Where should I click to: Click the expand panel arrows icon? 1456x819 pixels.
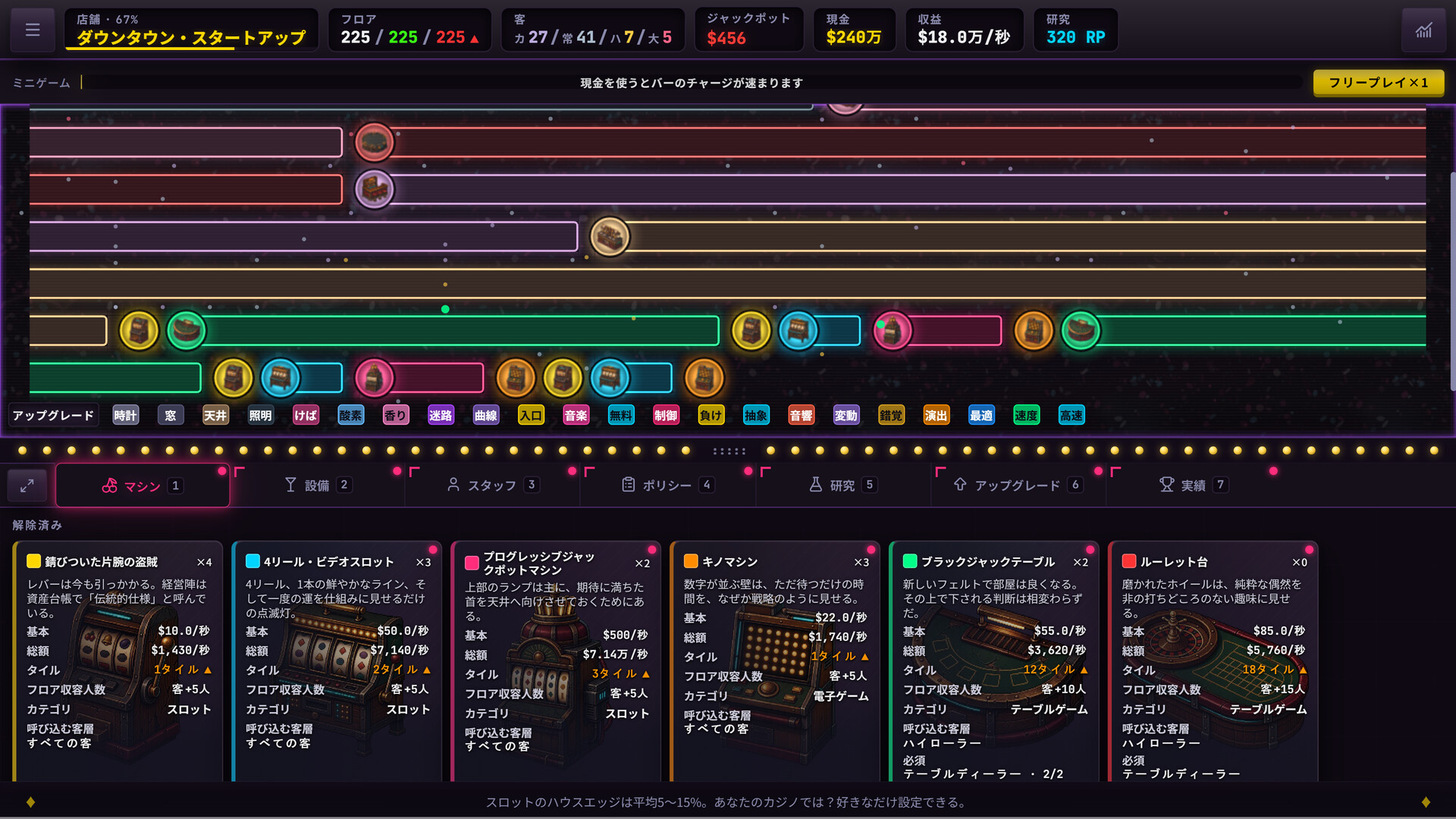pyautogui.click(x=27, y=485)
